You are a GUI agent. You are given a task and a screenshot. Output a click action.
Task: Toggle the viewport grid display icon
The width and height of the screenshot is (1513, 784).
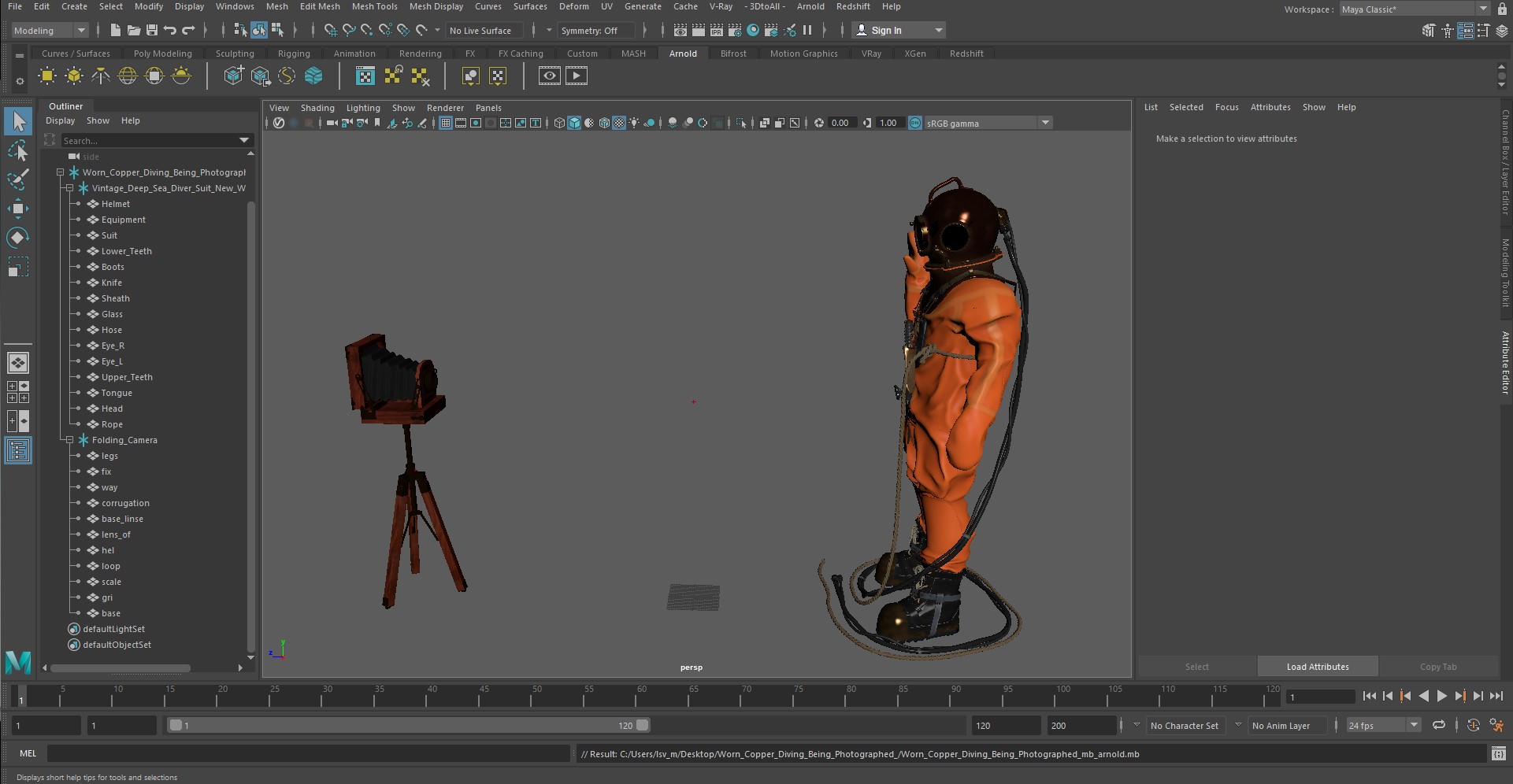446,123
